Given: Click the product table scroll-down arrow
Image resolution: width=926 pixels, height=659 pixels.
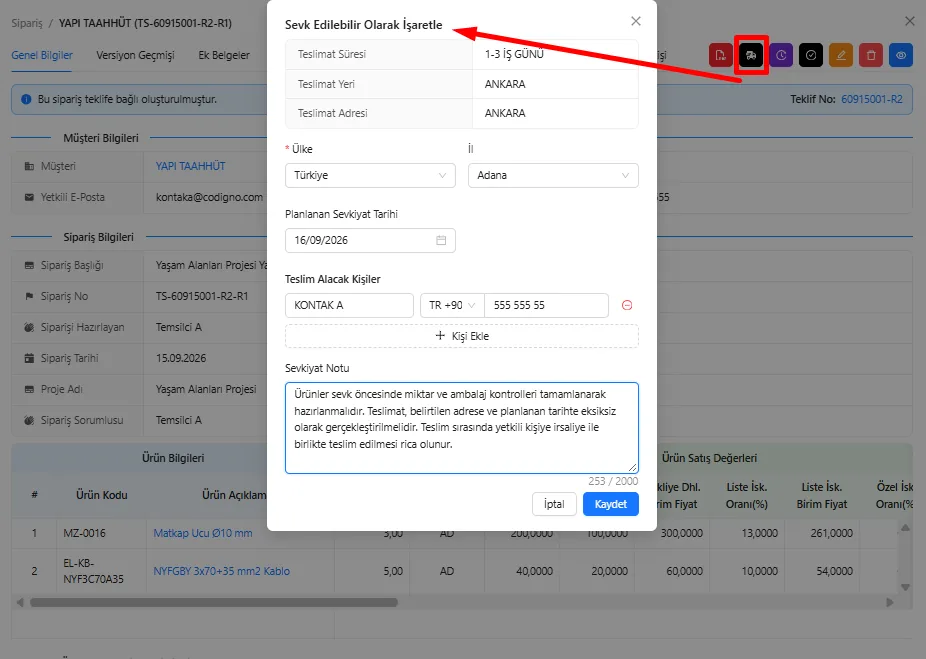Looking at the screenshot, I should tap(905, 587).
